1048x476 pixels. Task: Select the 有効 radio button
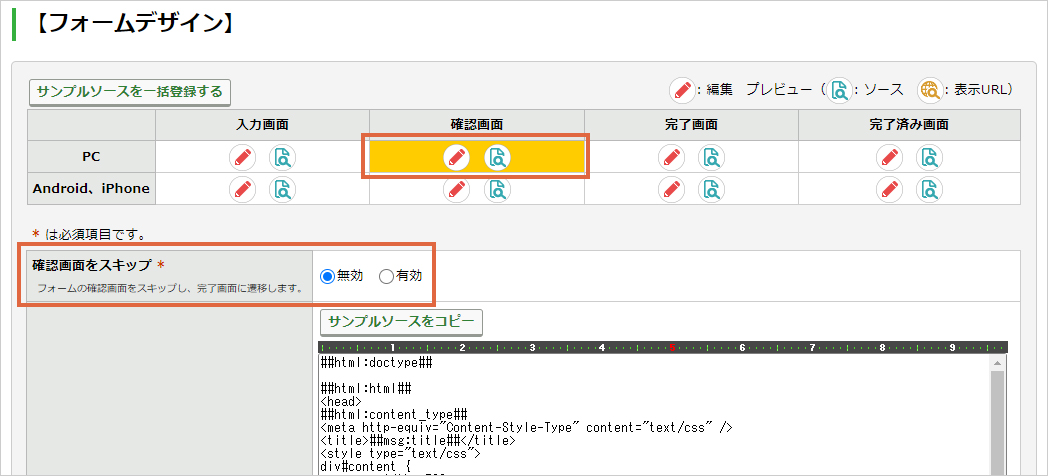(x=386, y=276)
